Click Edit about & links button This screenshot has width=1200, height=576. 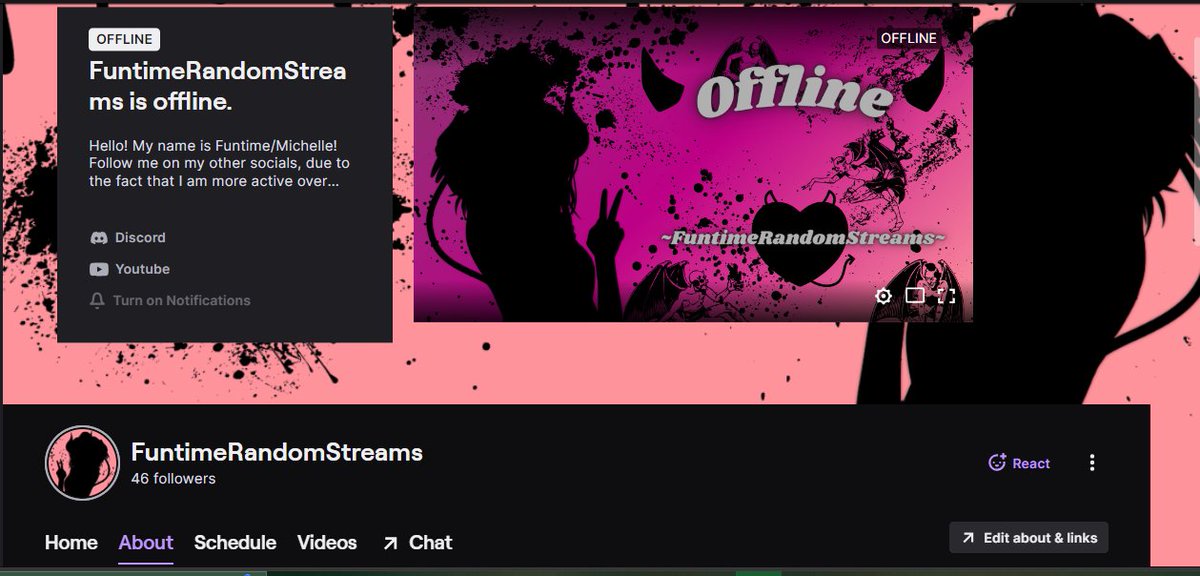[x=1029, y=538]
